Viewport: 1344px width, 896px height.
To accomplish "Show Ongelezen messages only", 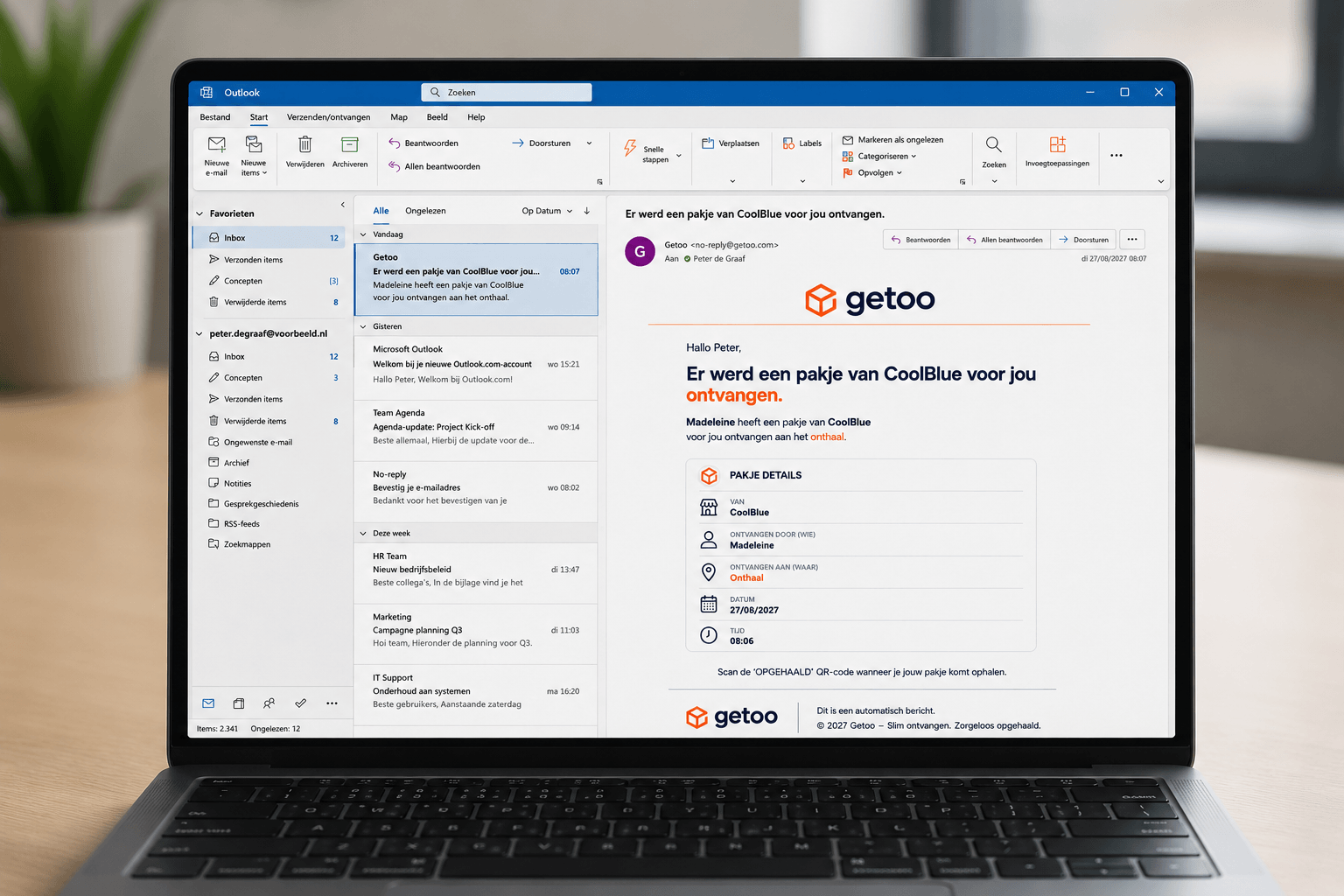I will (425, 211).
